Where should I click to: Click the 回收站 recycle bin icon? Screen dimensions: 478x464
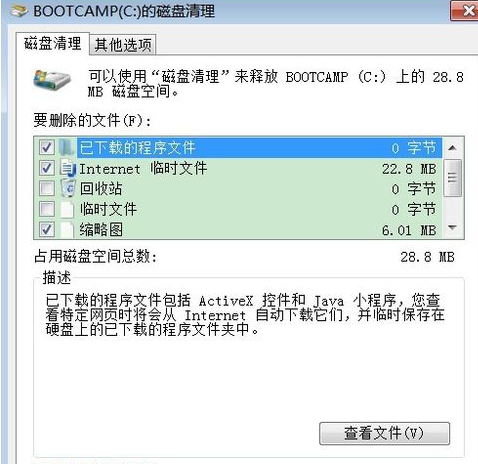click(x=68, y=188)
